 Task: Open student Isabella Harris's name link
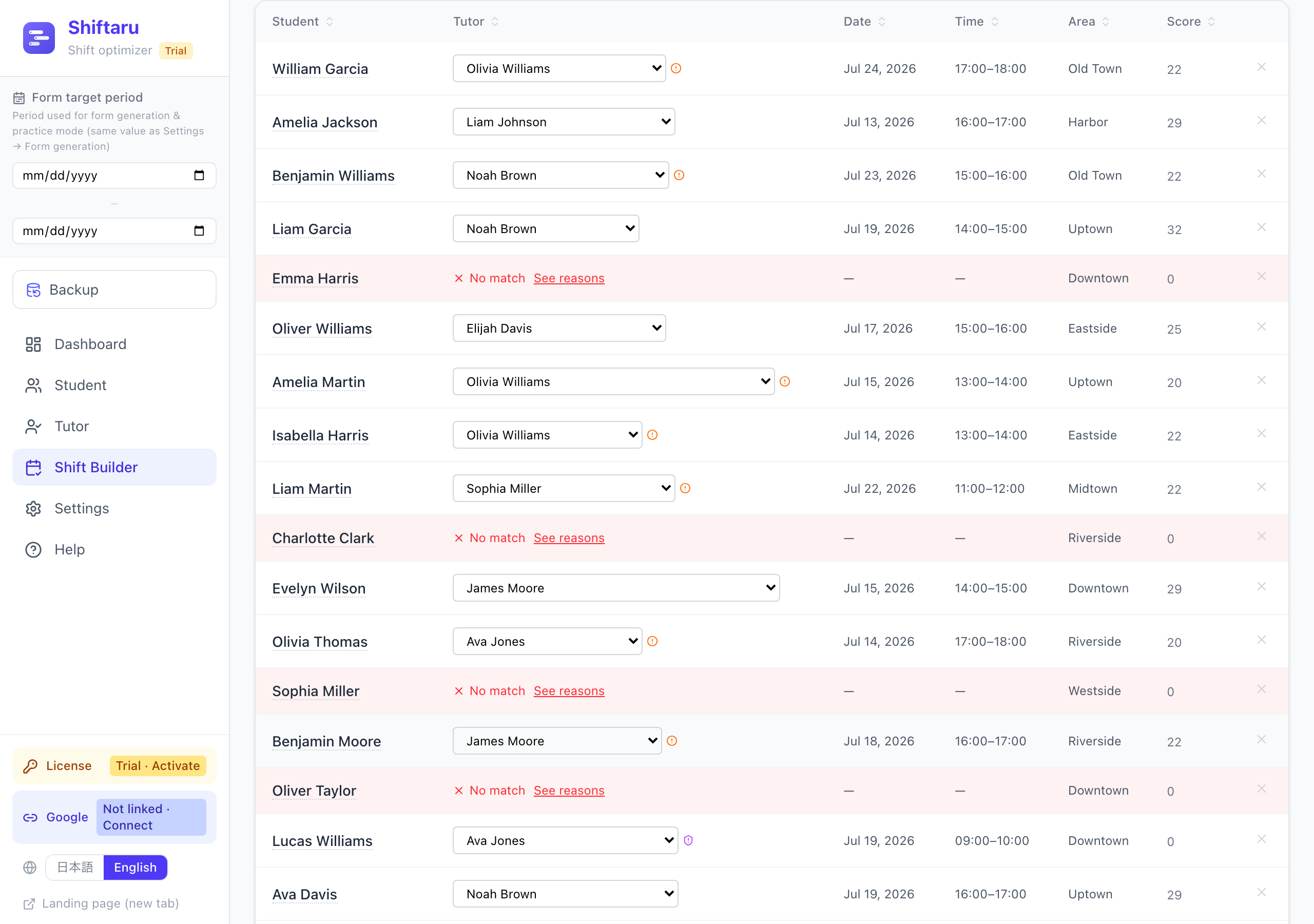coord(320,436)
